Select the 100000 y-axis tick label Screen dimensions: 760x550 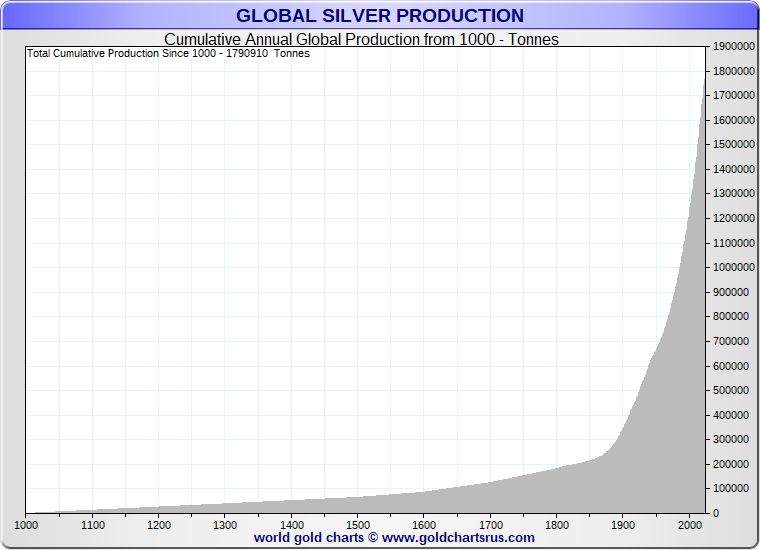(x=732, y=489)
